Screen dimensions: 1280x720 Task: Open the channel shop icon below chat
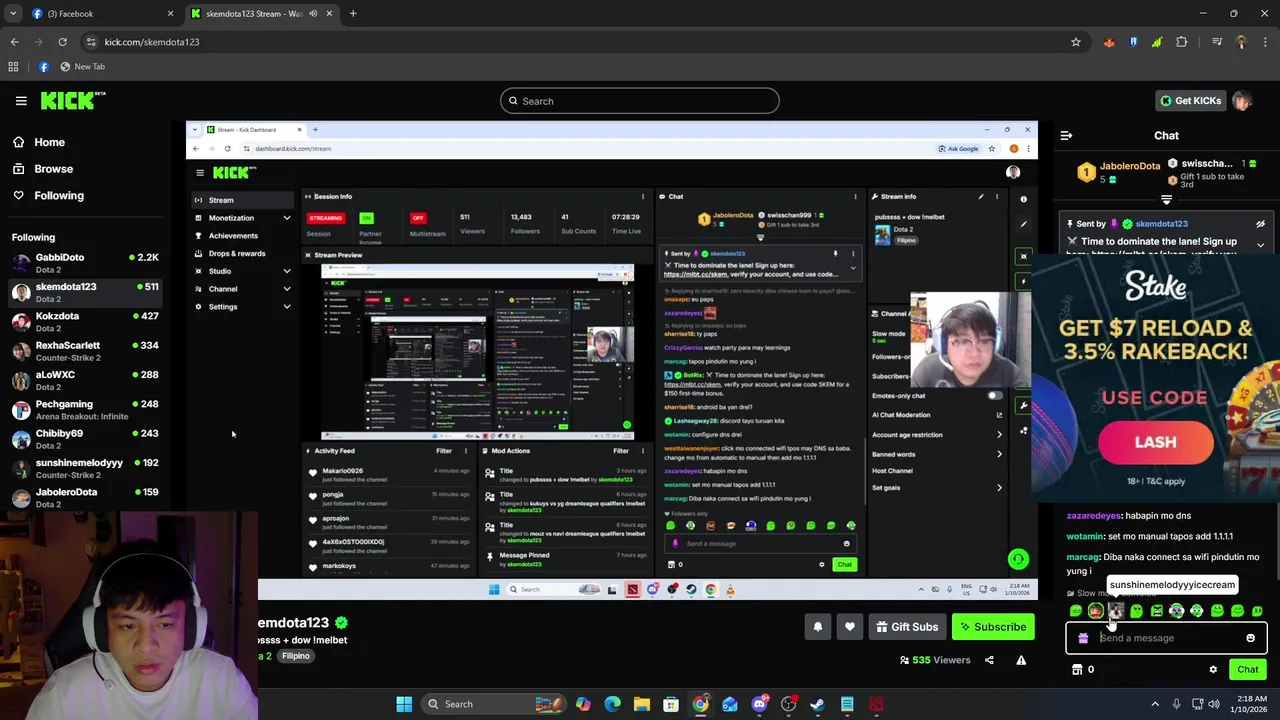(1077, 670)
